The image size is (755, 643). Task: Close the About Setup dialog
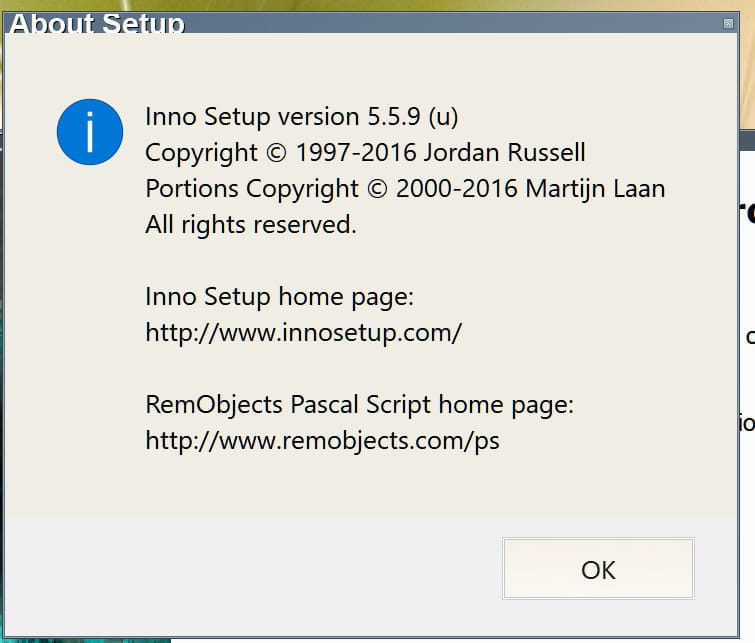728,23
